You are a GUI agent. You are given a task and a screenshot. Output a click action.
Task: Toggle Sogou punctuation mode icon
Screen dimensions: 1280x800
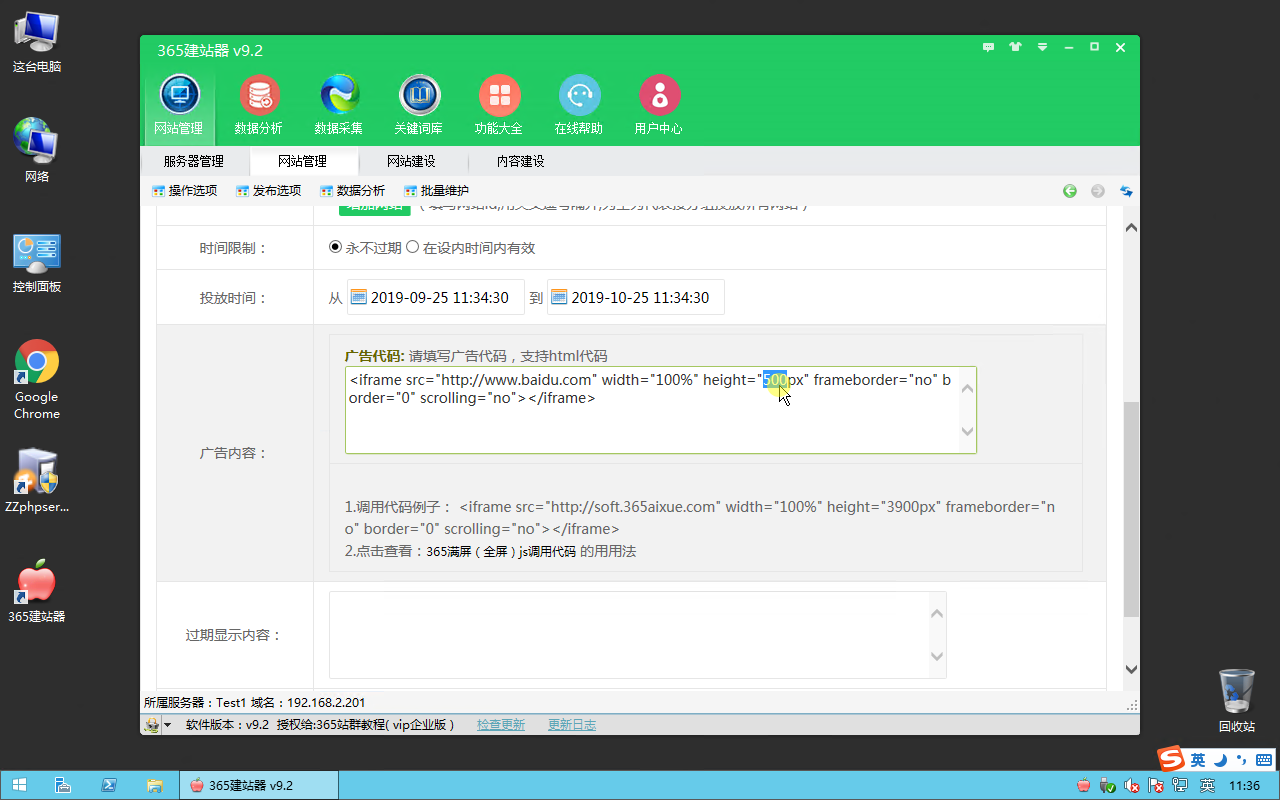1242,760
